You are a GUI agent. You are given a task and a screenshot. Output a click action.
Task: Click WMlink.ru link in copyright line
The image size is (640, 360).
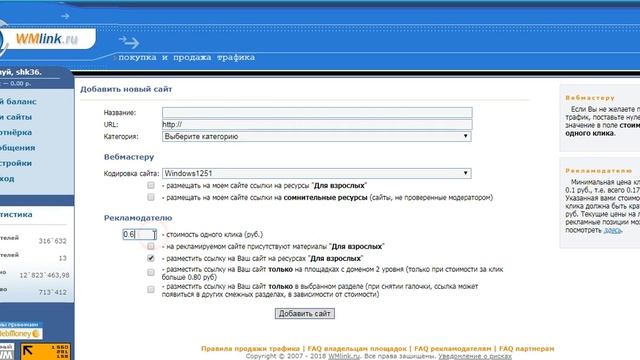coord(344,356)
